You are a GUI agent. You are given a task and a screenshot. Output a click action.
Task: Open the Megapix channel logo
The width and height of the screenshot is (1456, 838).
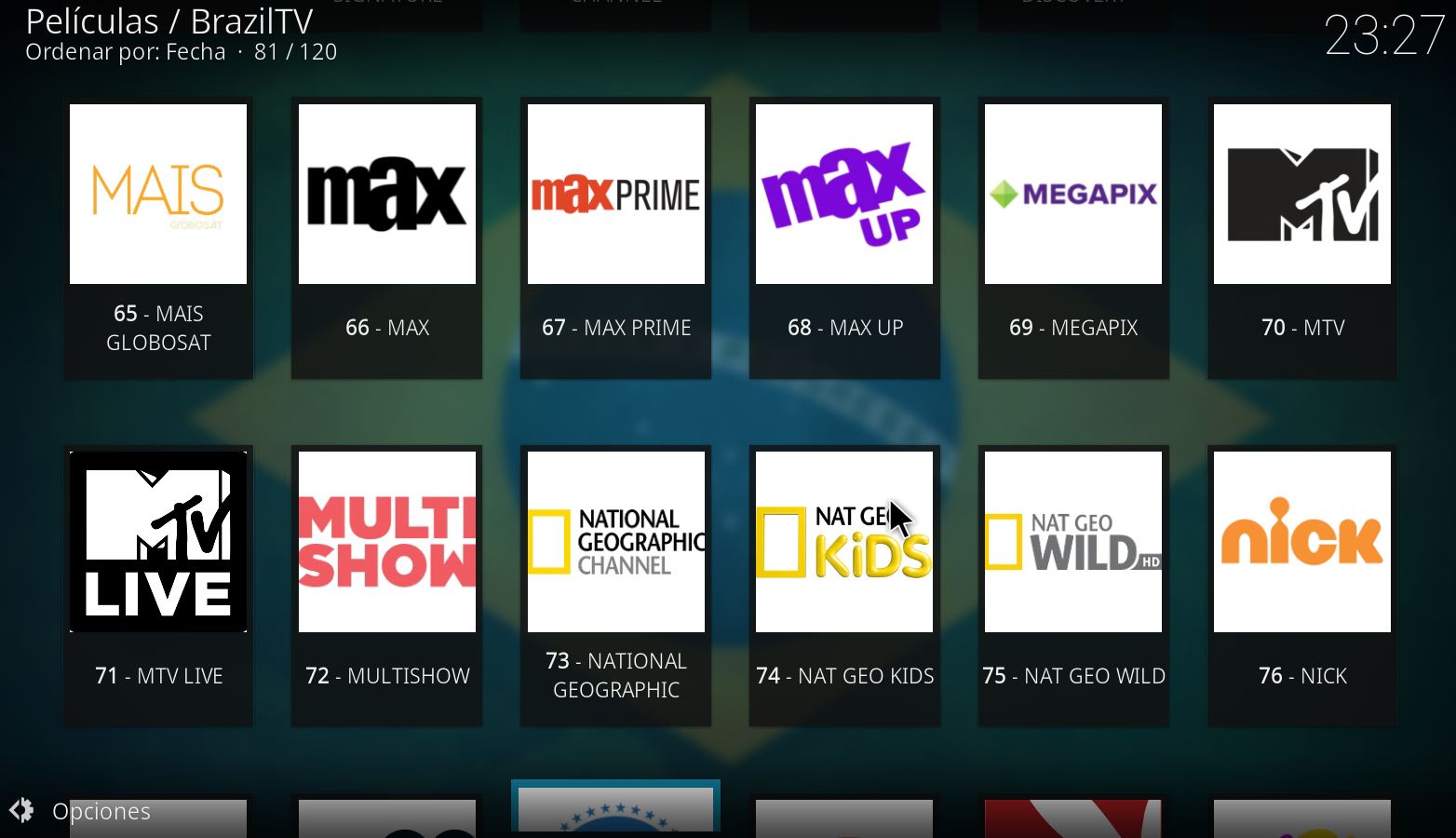[x=1072, y=193]
